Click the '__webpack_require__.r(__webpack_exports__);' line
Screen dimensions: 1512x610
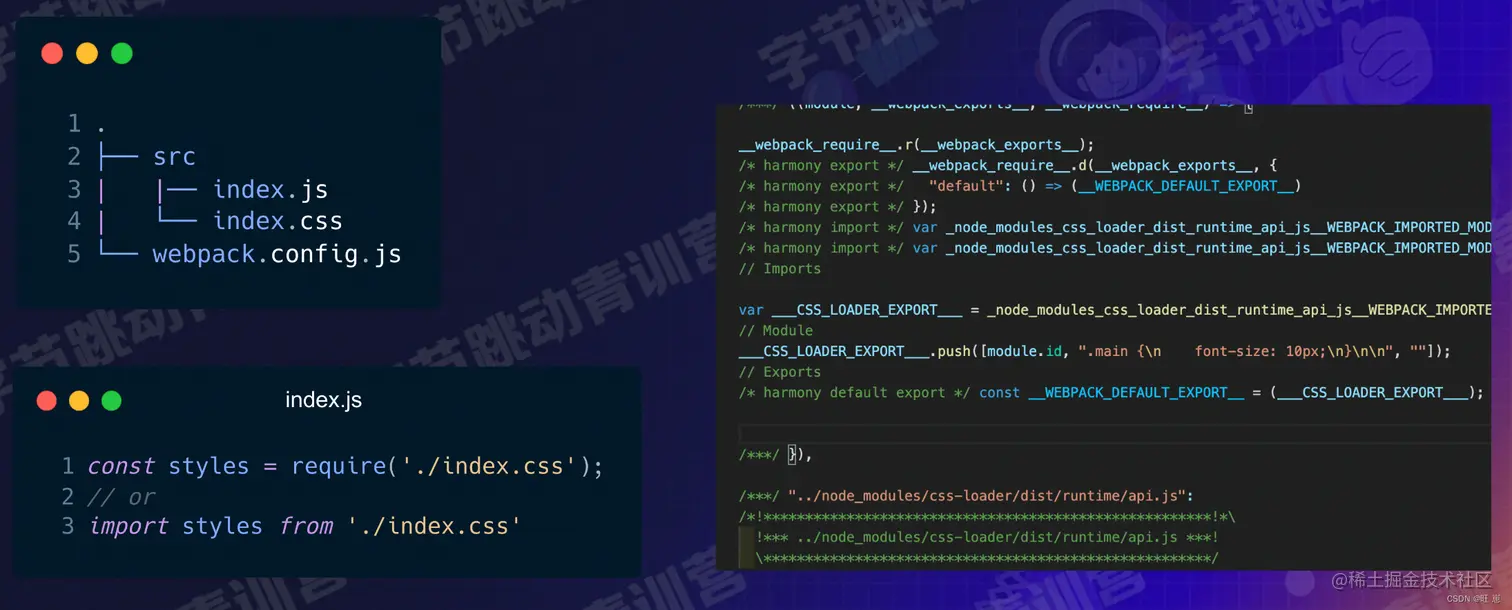point(917,144)
